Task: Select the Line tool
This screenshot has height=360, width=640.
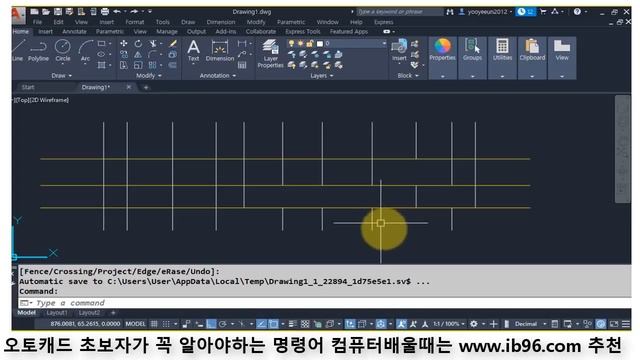Action: click(x=18, y=50)
